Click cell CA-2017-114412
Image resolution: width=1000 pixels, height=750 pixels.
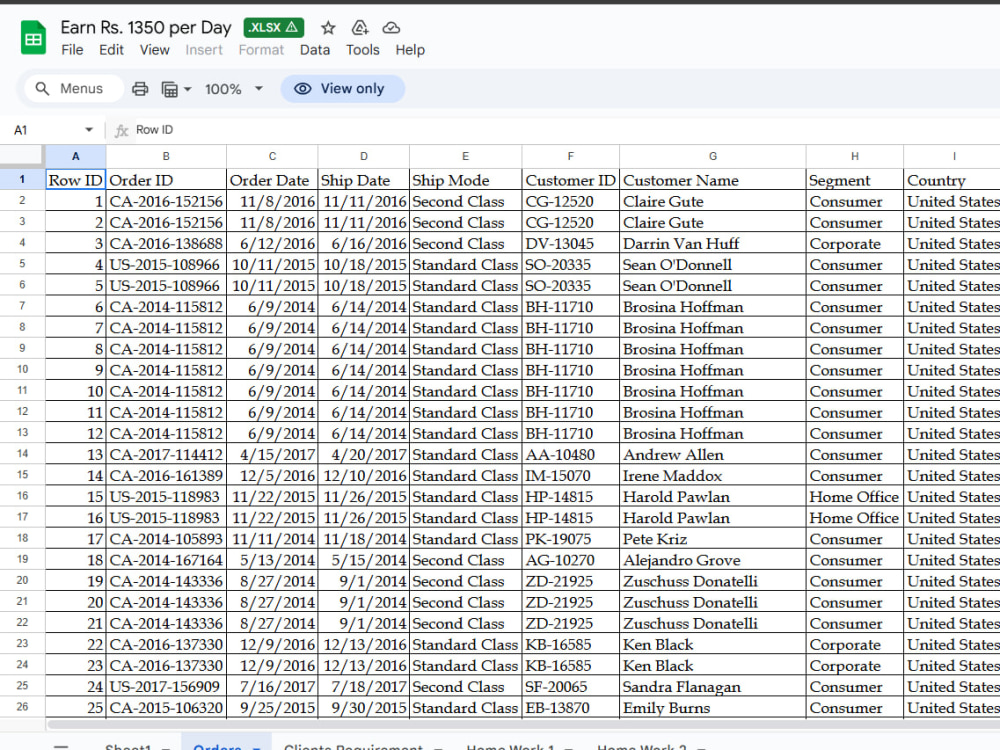point(166,455)
